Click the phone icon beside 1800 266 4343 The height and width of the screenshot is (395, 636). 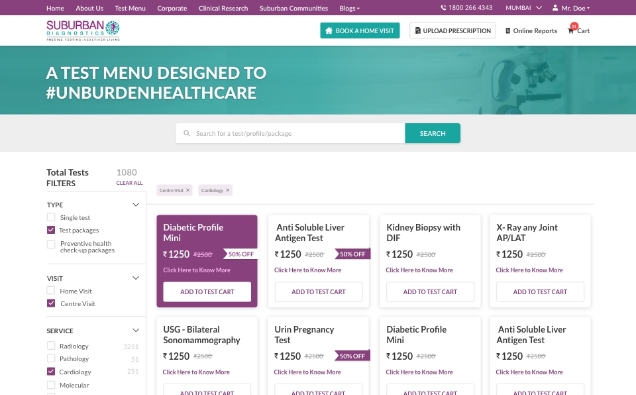point(443,8)
